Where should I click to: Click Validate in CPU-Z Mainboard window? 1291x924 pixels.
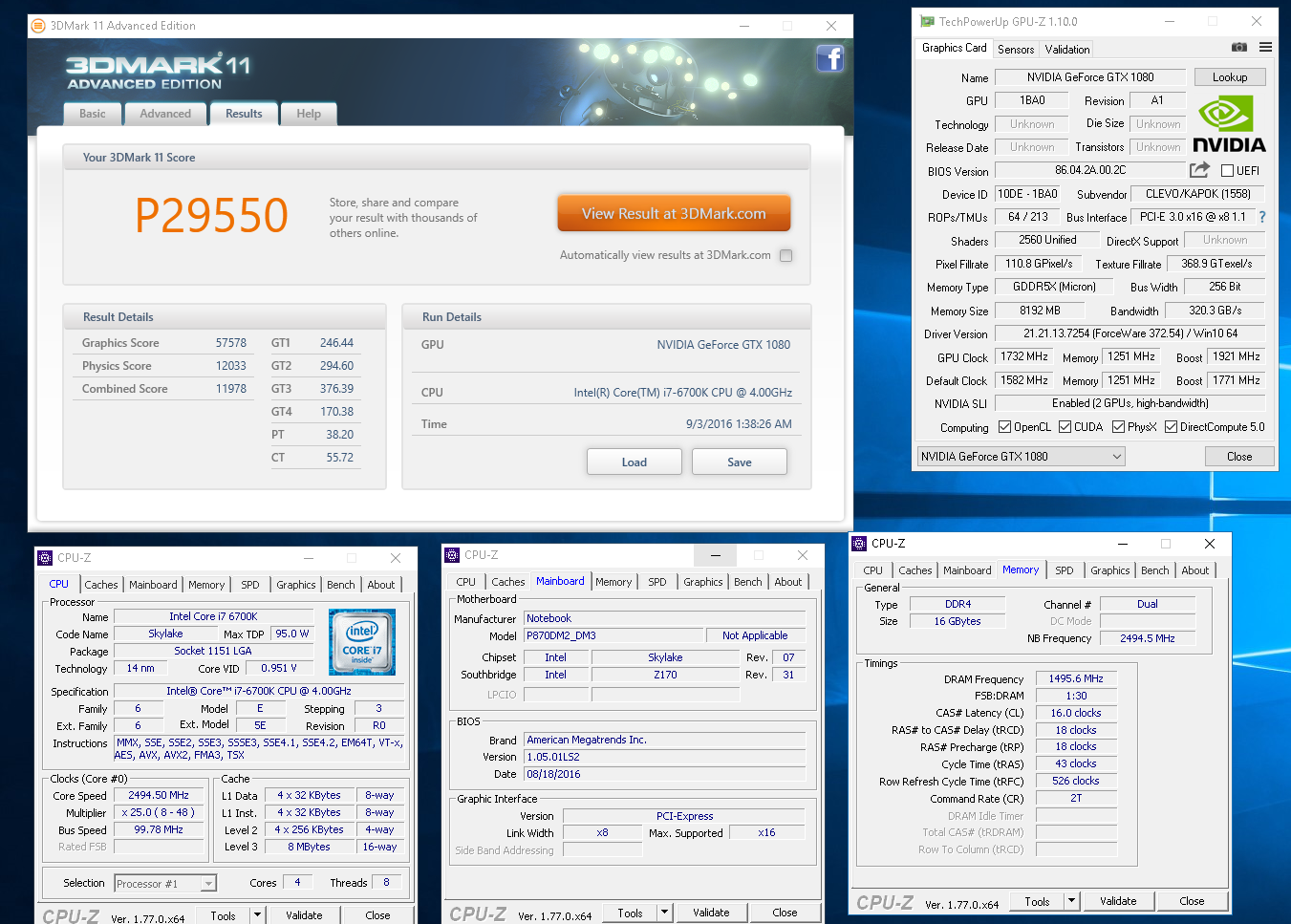[711, 913]
